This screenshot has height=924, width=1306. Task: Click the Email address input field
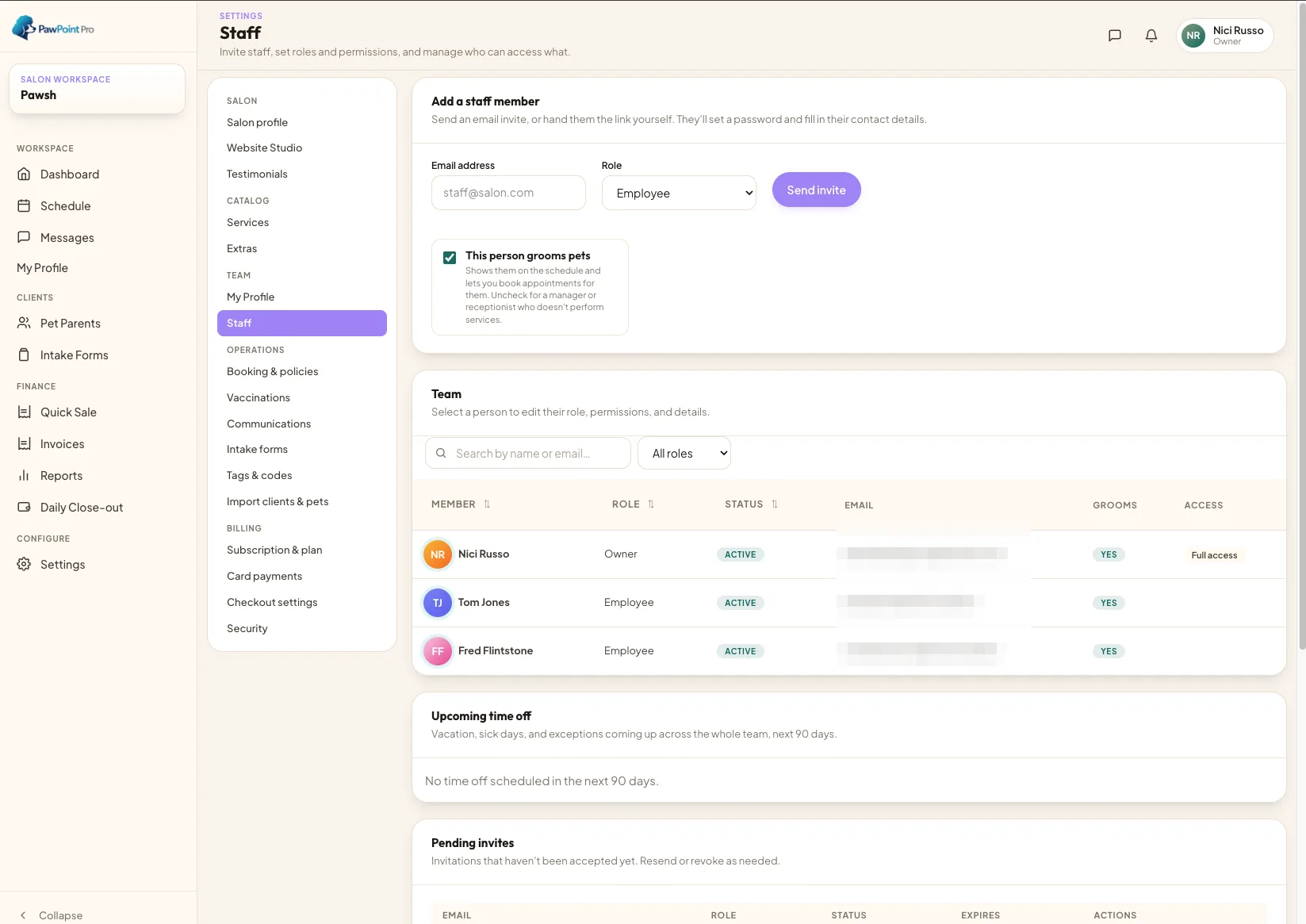pos(508,193)
